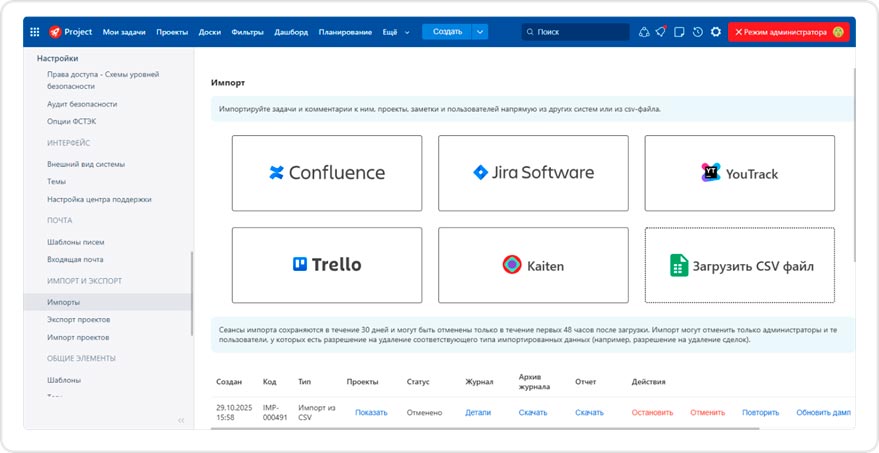Collapse the sidebar with double chevron
The image size is (879, 453).
[x=181, y=420]
